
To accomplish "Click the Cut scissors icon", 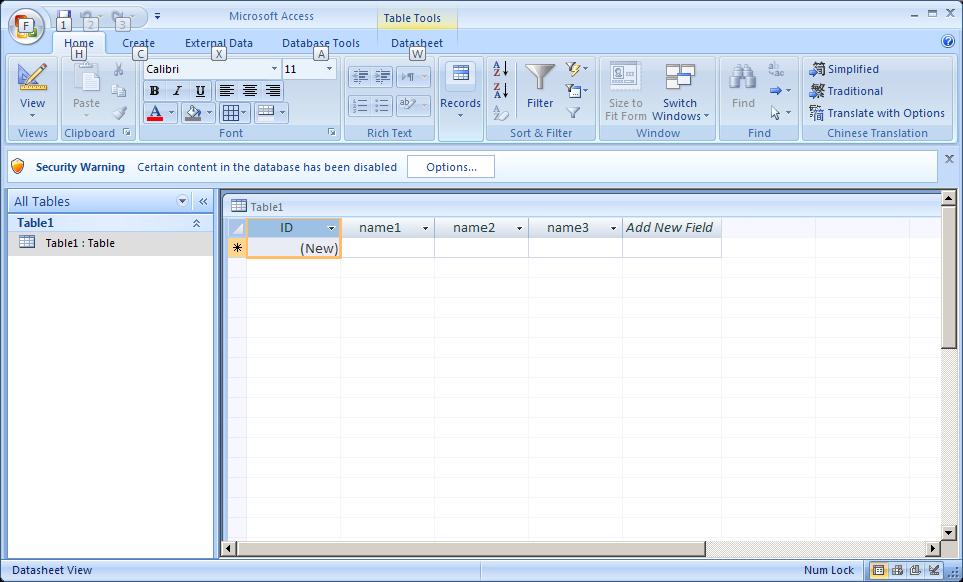I will click(x=119, y=69).
